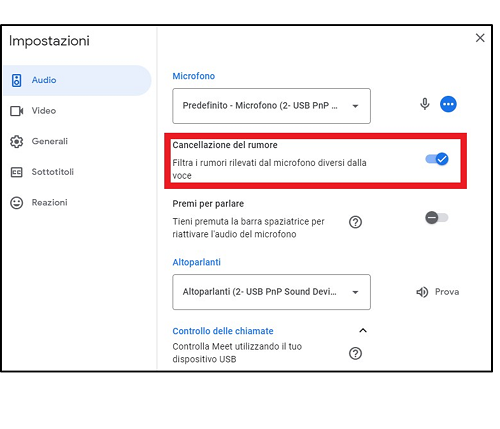The image size is (500, 429).
Task: Collapse the Controllo delle chiamate section
Action: 363,331
